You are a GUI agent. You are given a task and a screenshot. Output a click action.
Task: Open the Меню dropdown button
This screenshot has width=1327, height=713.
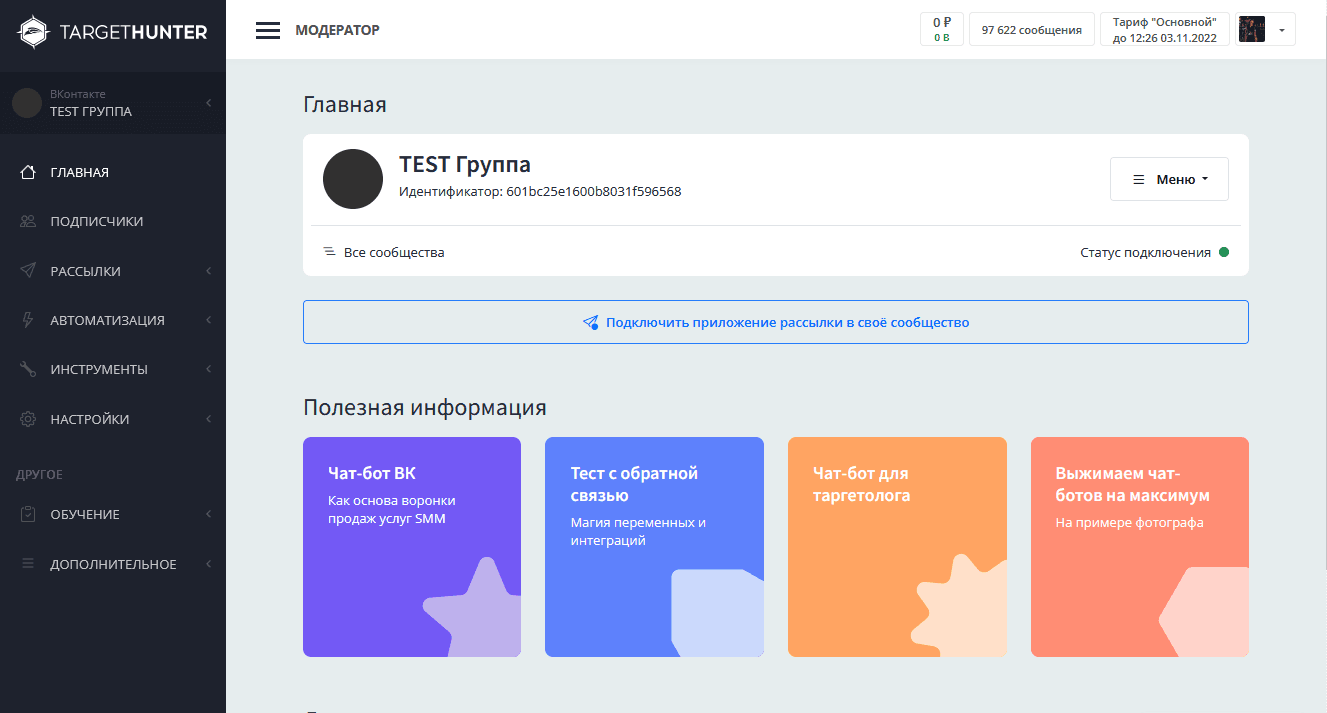1169,179
